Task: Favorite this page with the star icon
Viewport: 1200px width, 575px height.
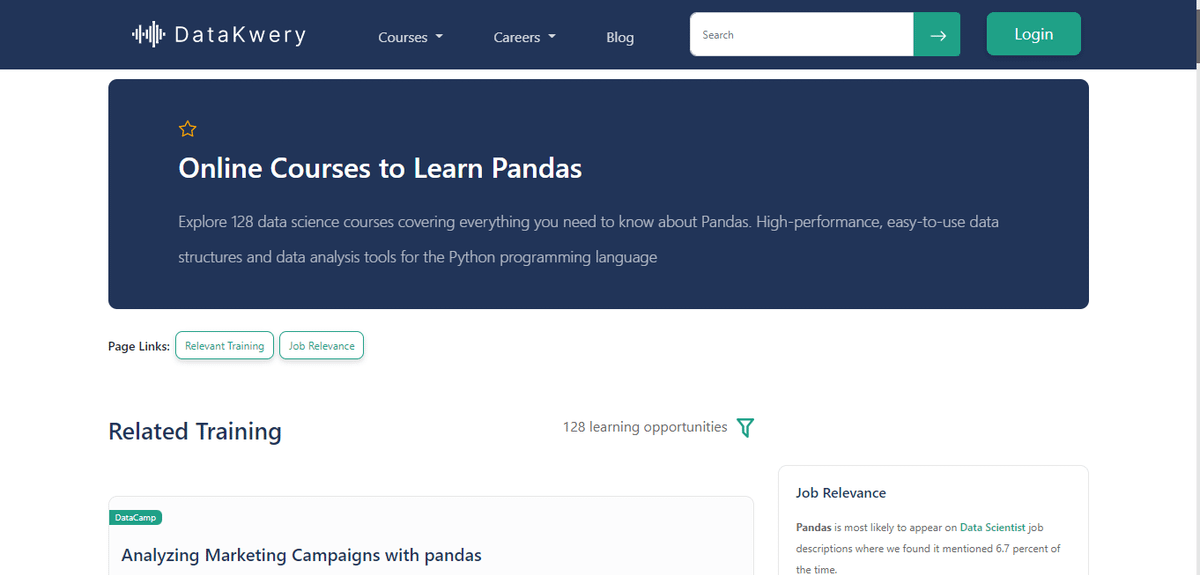Action: click(x=187, y=129)
